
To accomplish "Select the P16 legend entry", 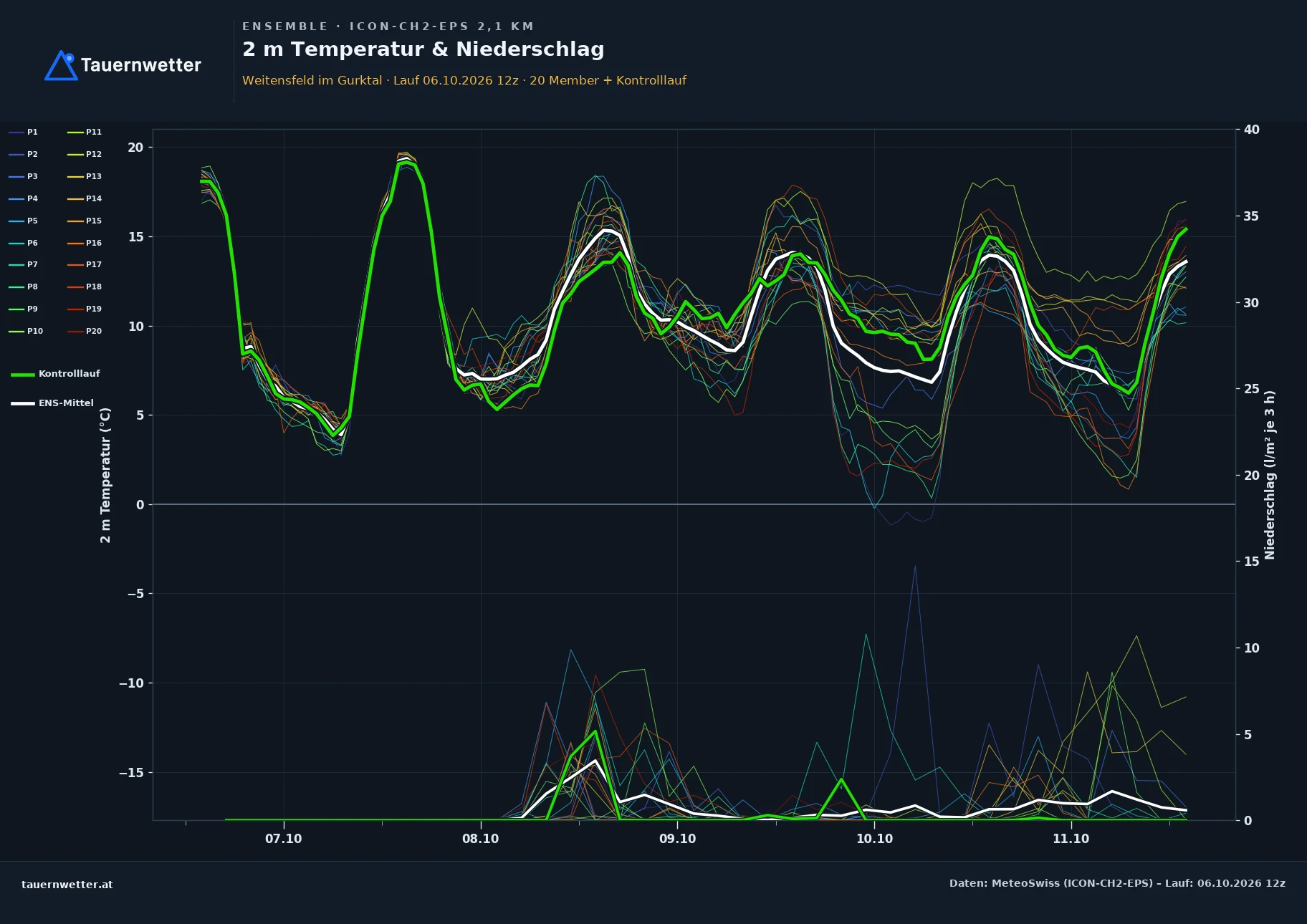I will point(85,243).
